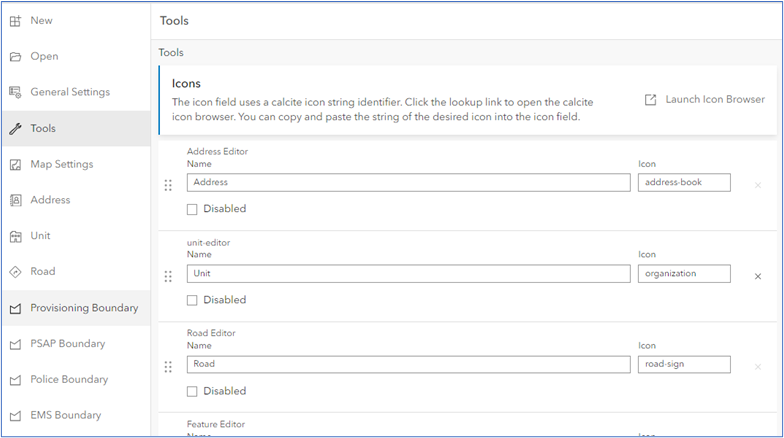Click the Feature Editor label
This screenshot has height=438, width=784.
click(216, 424)
